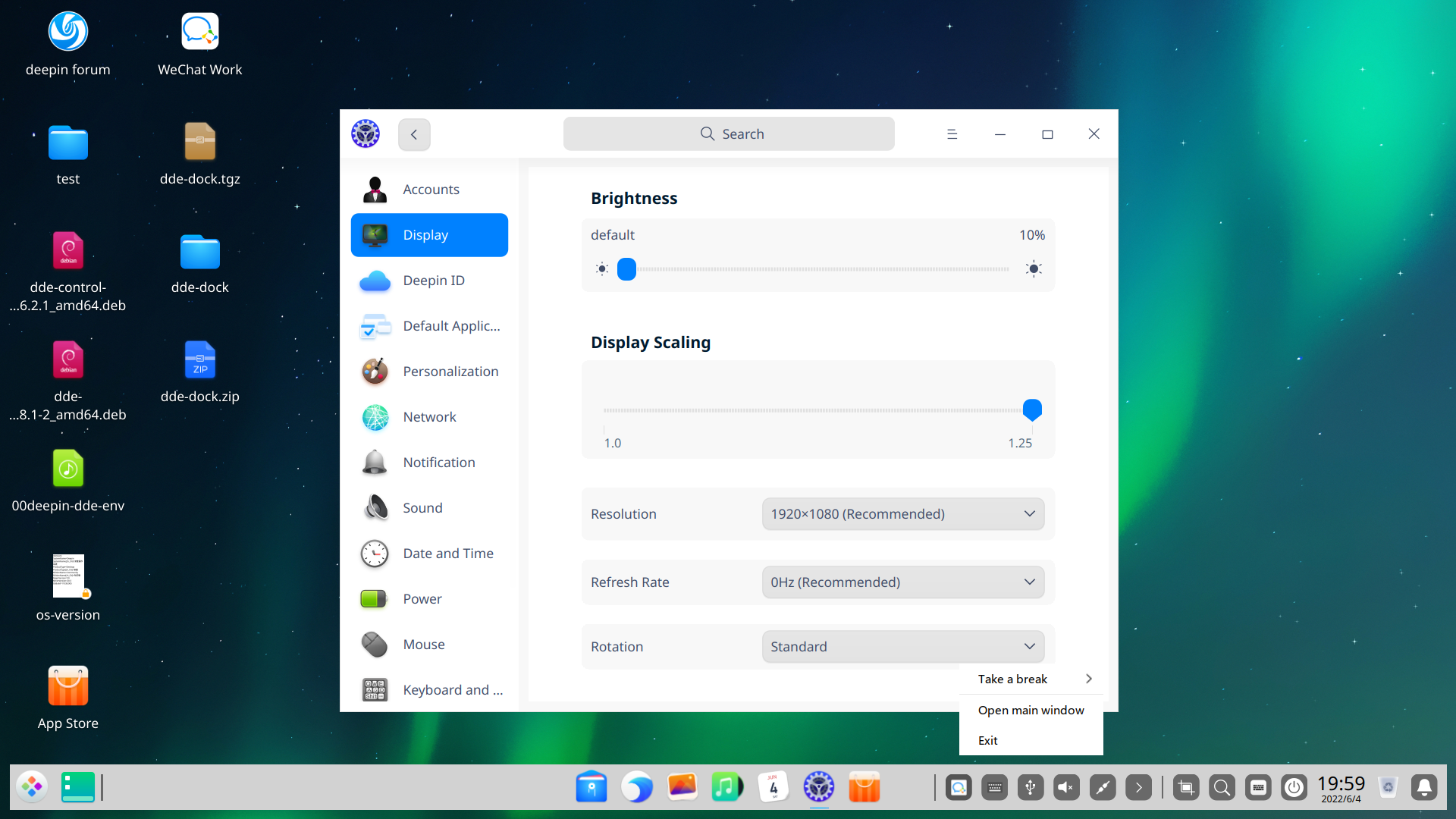
Task: Unmute audio via the tray speaker icon
Action: pyautogui.click(x=1066, y=787)
